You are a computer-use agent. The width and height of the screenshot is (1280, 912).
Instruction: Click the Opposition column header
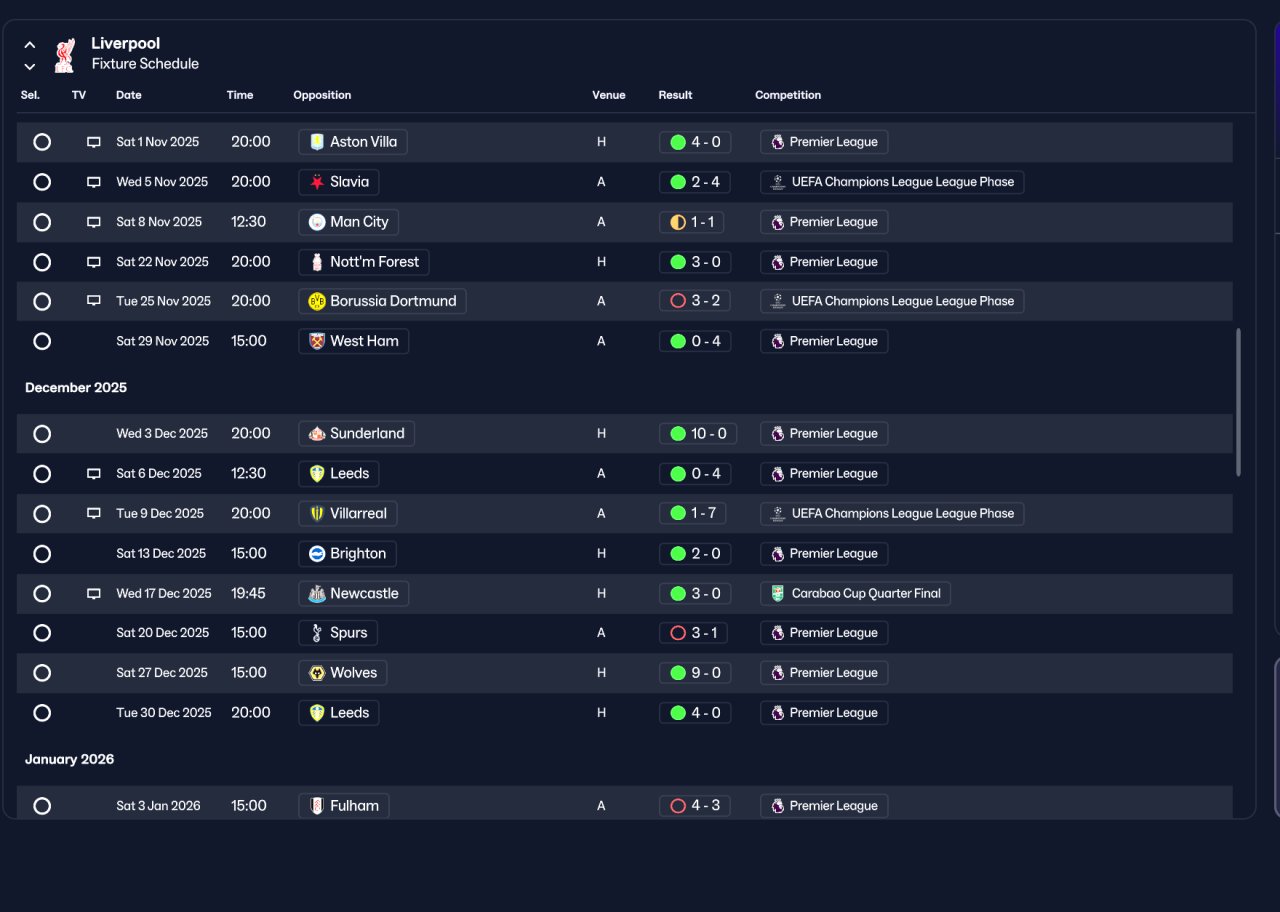(322, 95)
